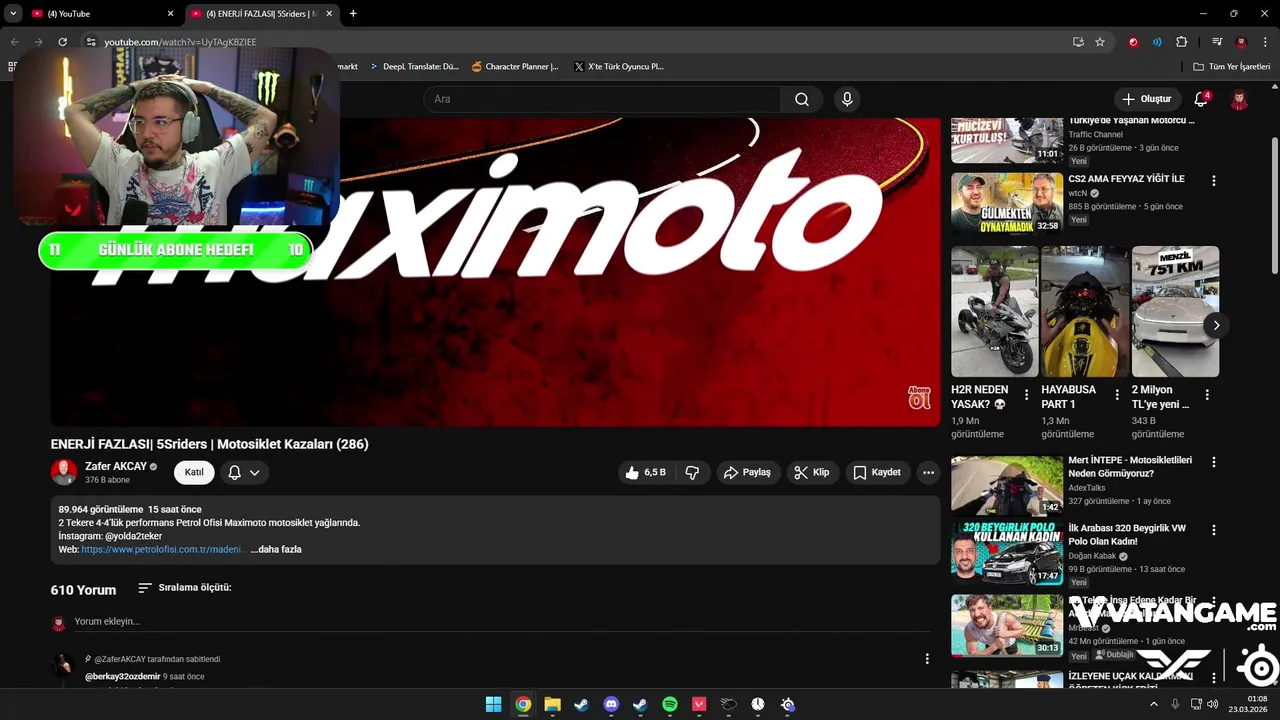Open the YouTube account avatar menu
The height and width of the screenshot is (720, 1280).
(1239, 99)
